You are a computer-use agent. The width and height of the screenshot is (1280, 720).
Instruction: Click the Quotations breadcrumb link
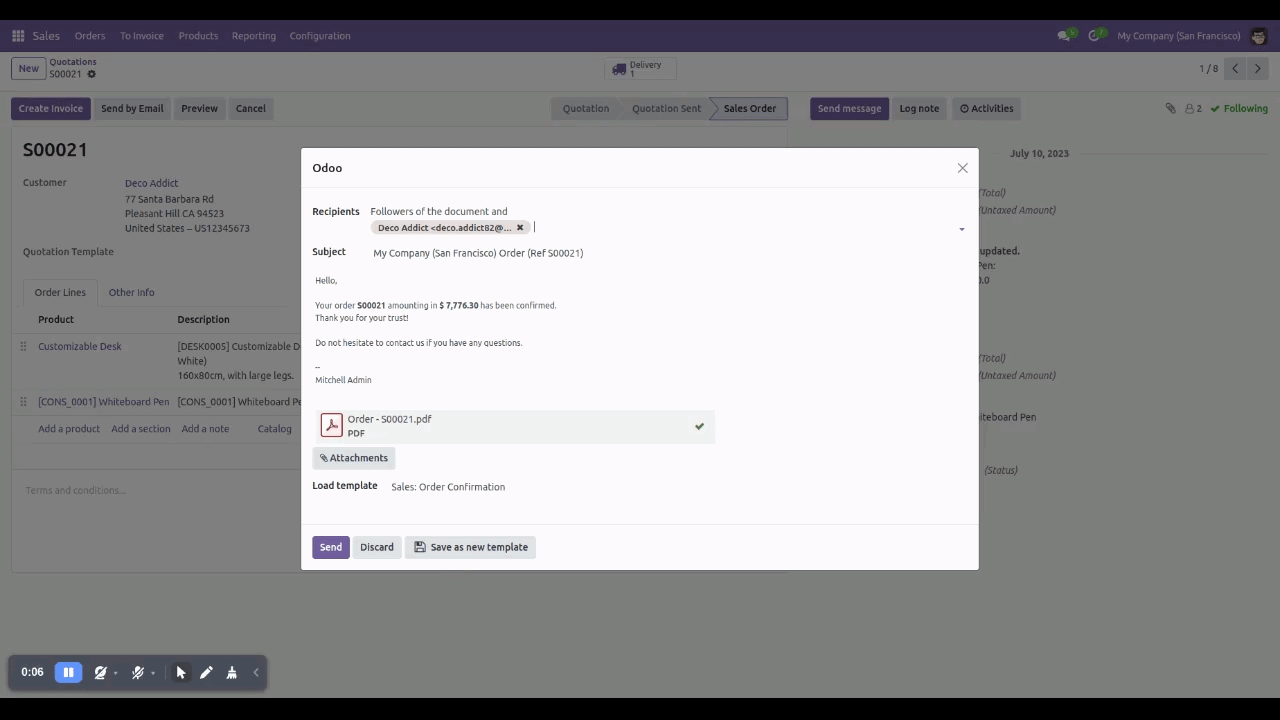click(73, 62)
